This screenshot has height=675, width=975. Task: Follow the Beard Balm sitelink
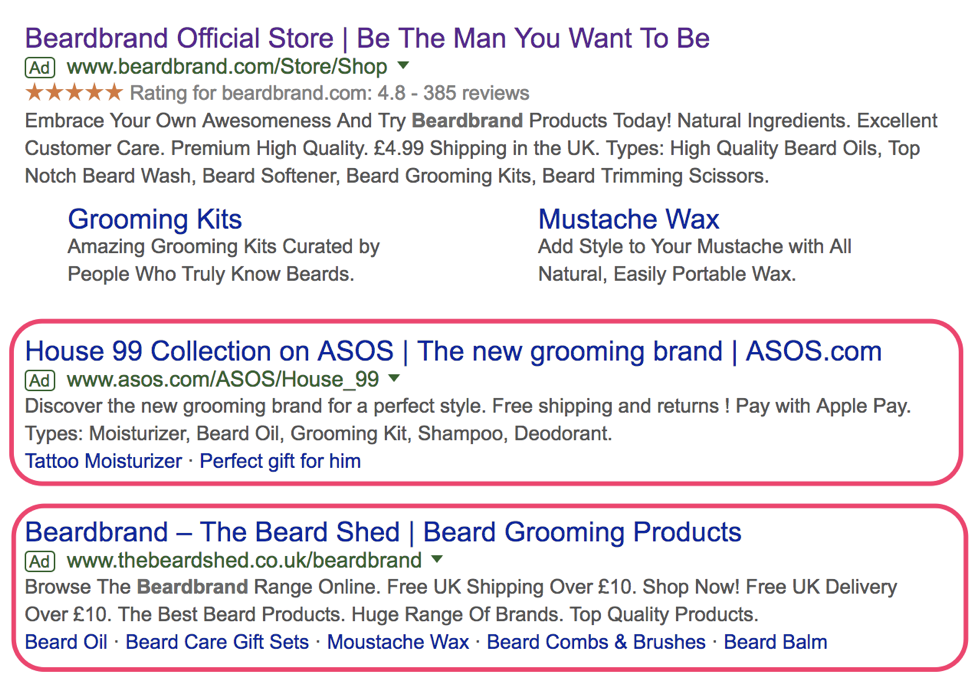point(775,642)
